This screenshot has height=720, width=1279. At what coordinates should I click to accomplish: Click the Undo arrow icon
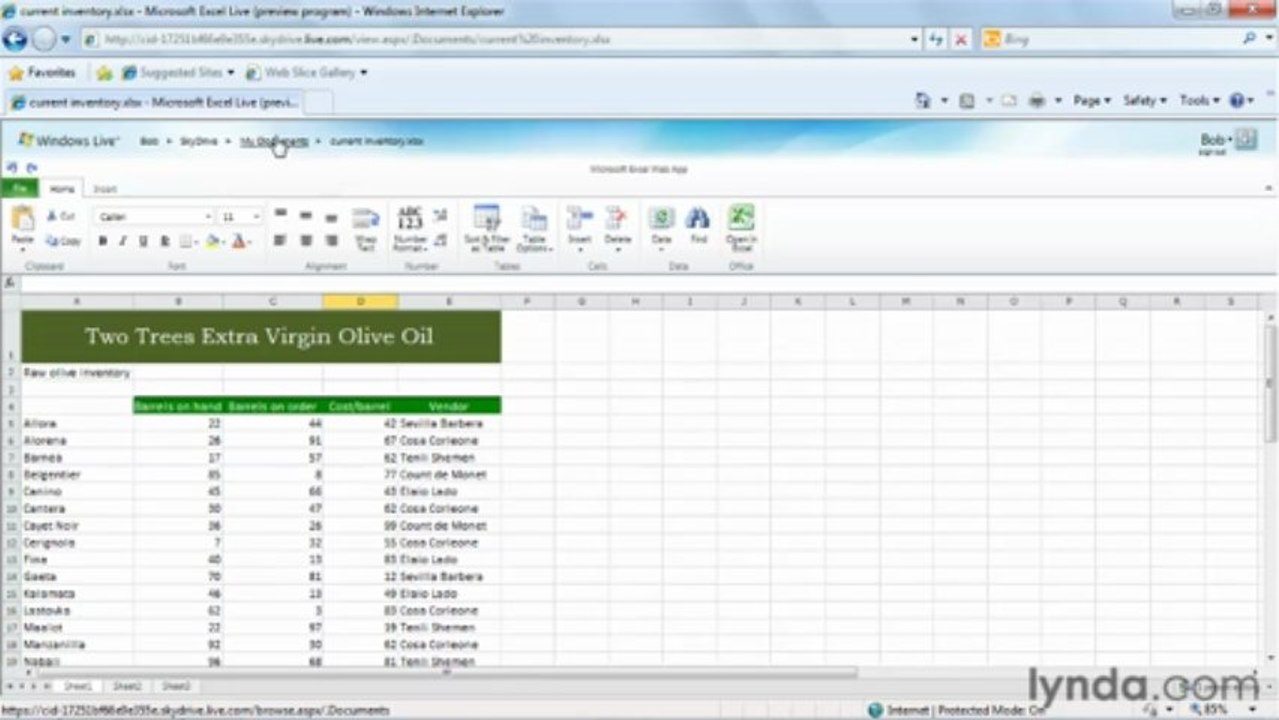[12, 168]
